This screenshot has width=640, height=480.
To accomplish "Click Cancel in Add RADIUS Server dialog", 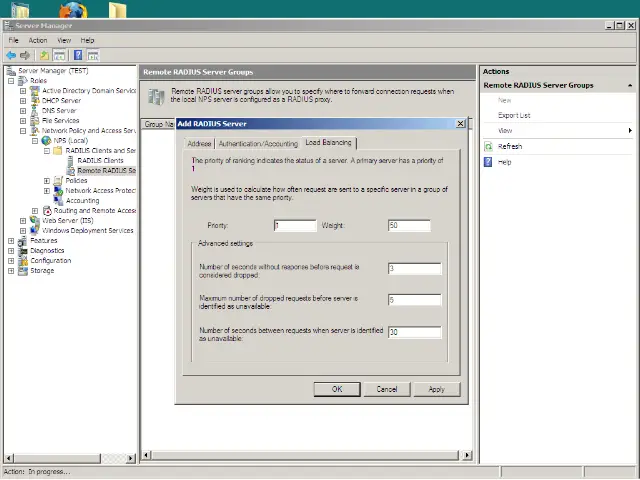I will point(387,389).
